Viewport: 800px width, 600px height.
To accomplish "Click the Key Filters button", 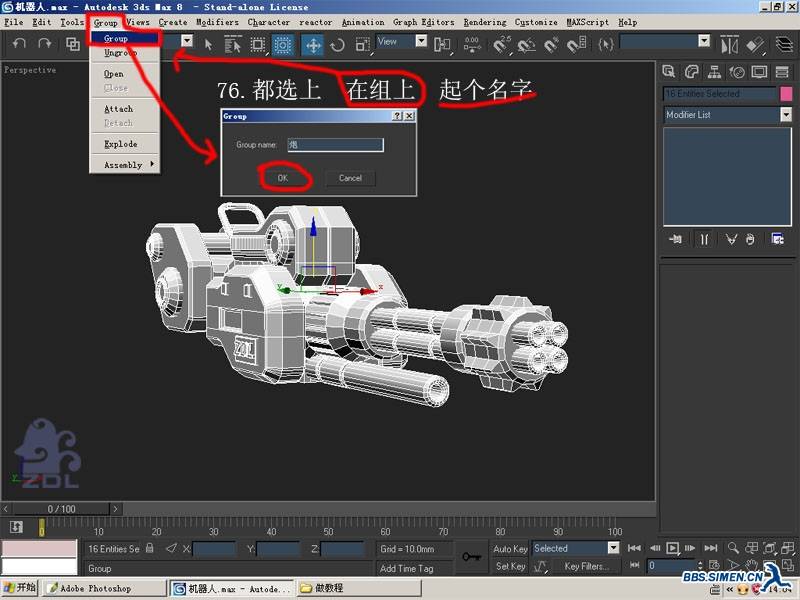I will (x=587, y=566).
